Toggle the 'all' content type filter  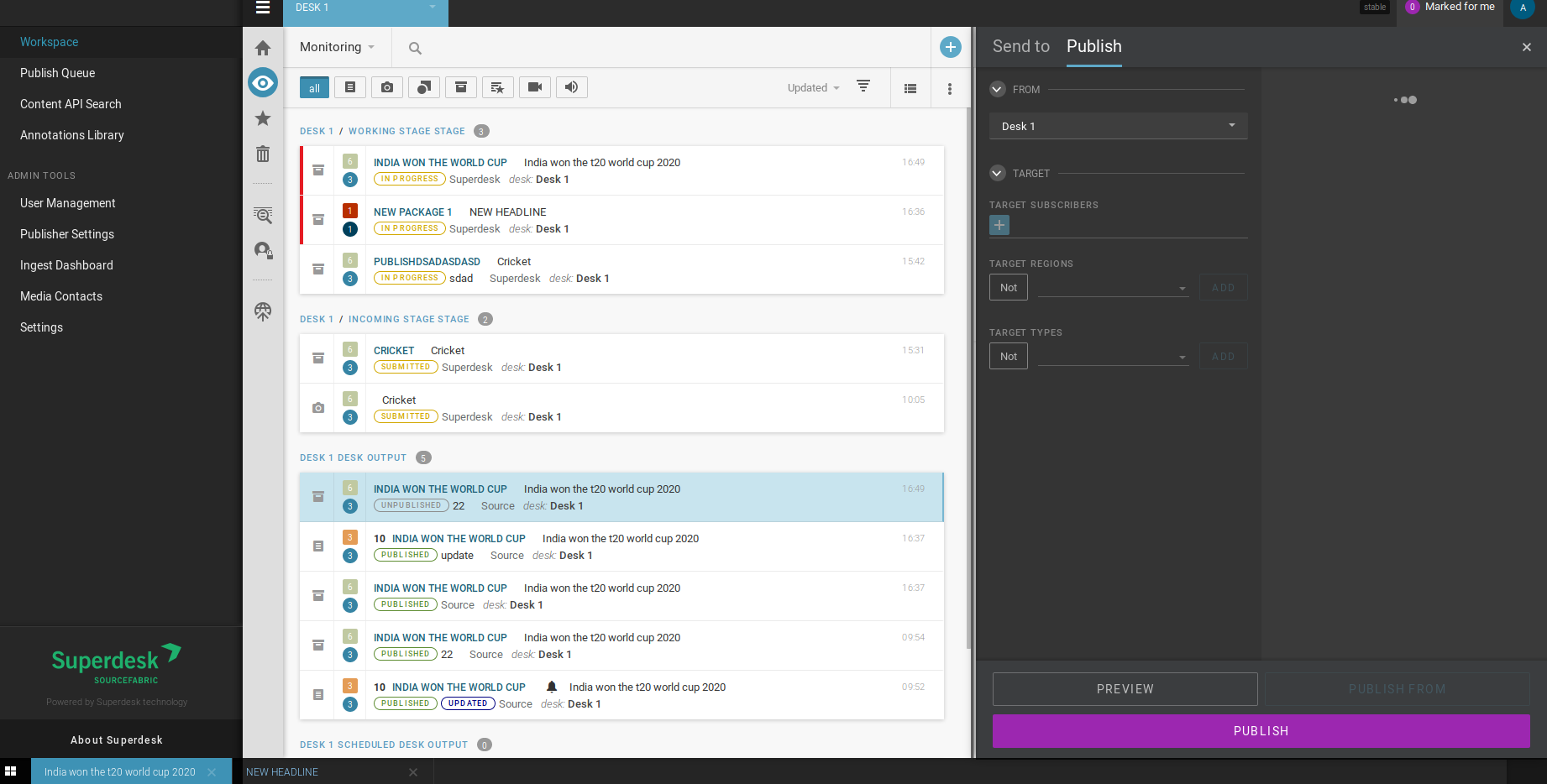tap(313, 86)
